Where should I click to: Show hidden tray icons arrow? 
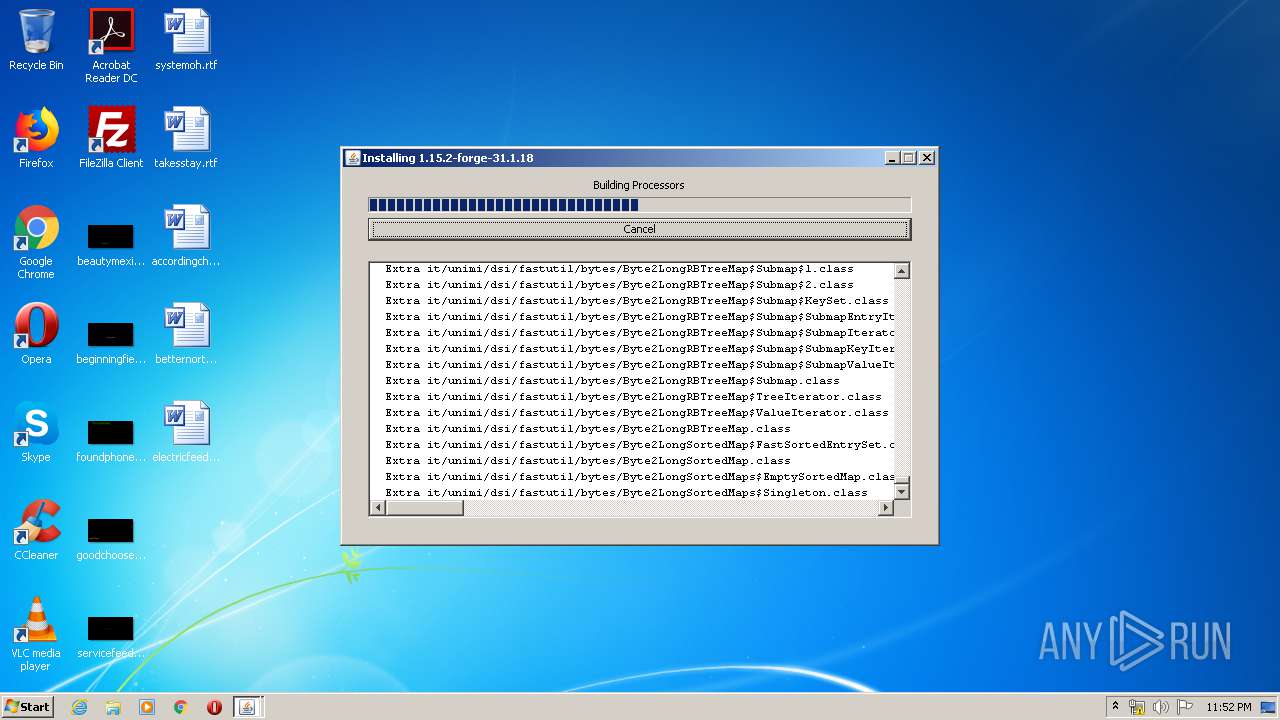1115,707
